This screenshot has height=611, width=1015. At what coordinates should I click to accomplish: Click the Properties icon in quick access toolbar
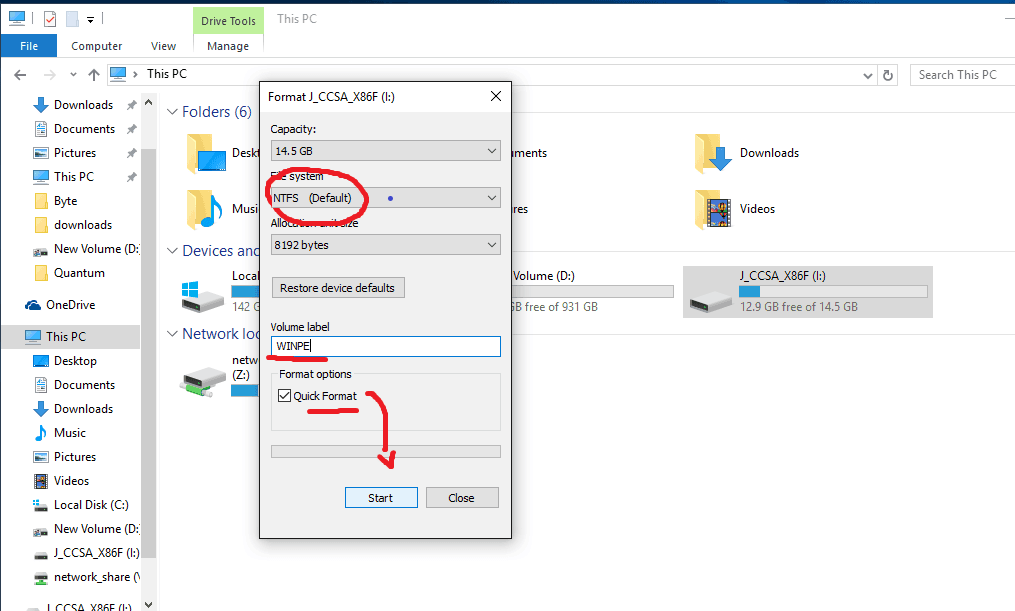pyautogui.click(x=50, y=19)
